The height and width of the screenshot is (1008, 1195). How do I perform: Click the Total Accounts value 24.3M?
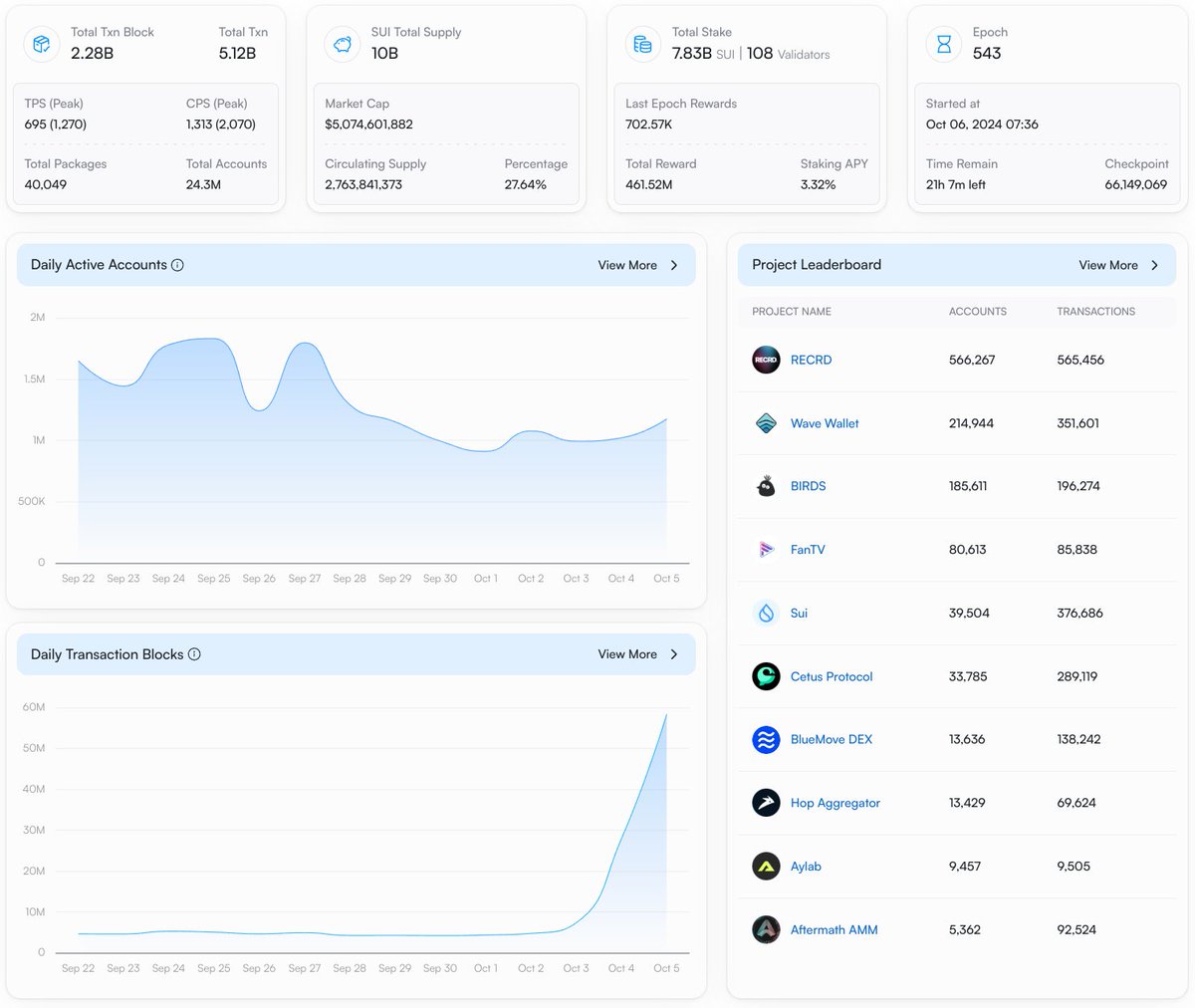coord(203,184)
